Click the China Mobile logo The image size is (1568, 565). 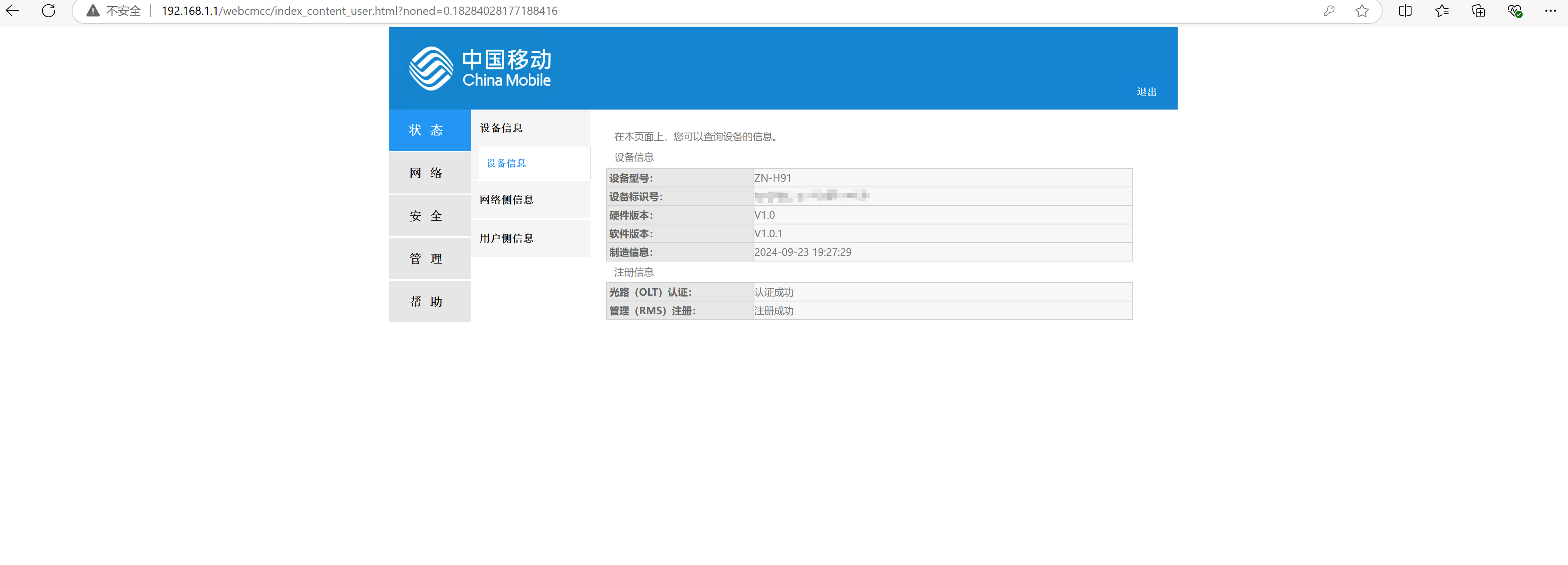(480, 68)
